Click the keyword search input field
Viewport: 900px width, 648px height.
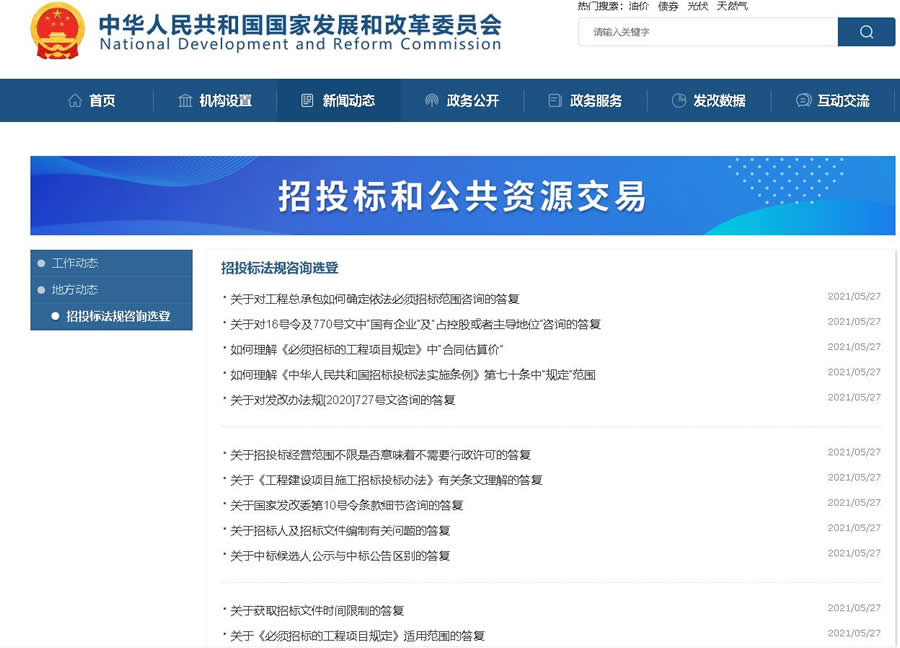(x=708, y=32)
